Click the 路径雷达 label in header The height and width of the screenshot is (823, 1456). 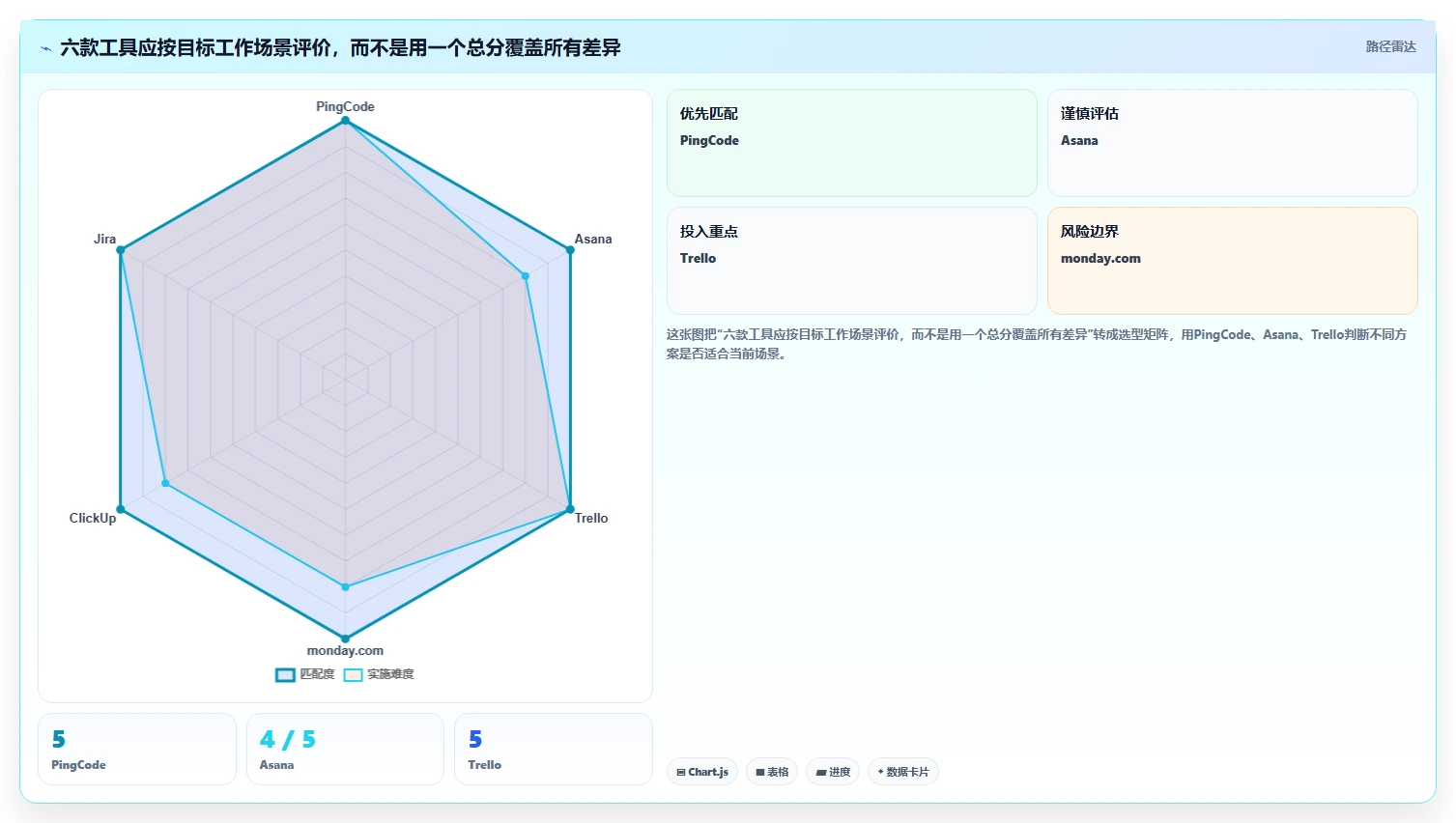1390,46
